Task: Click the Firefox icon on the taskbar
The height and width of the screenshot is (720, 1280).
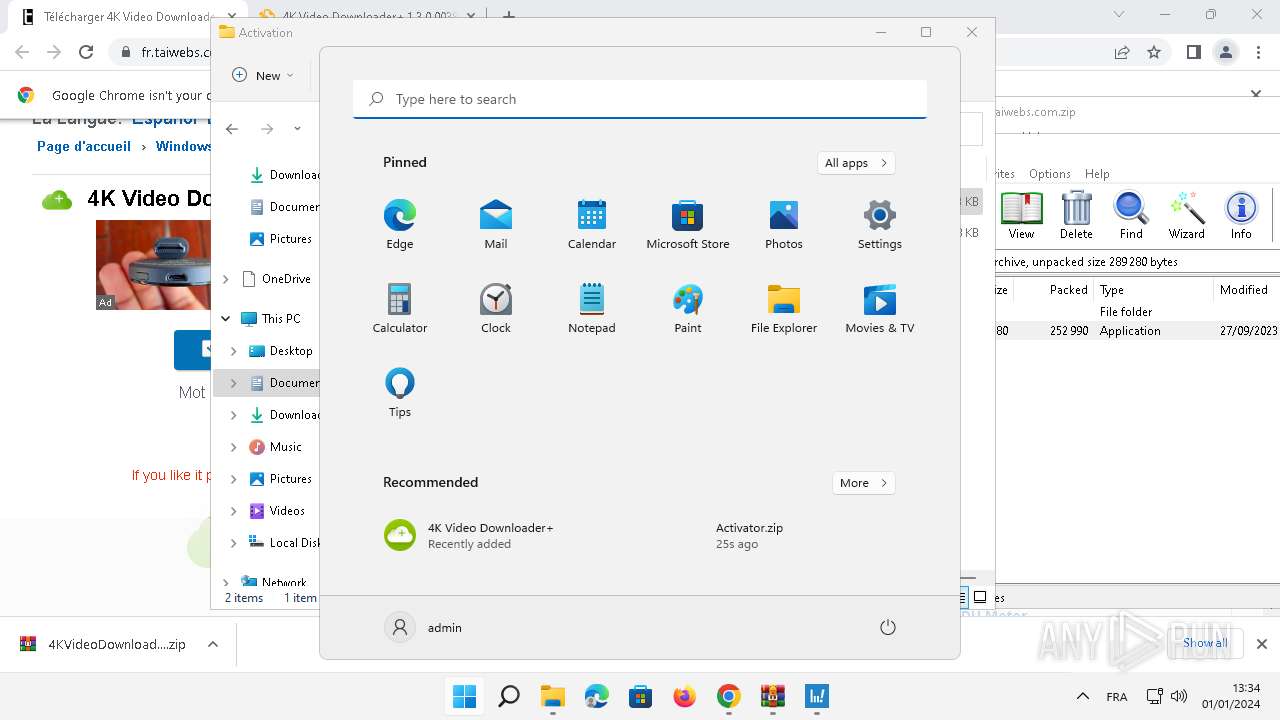Action: 684,696
